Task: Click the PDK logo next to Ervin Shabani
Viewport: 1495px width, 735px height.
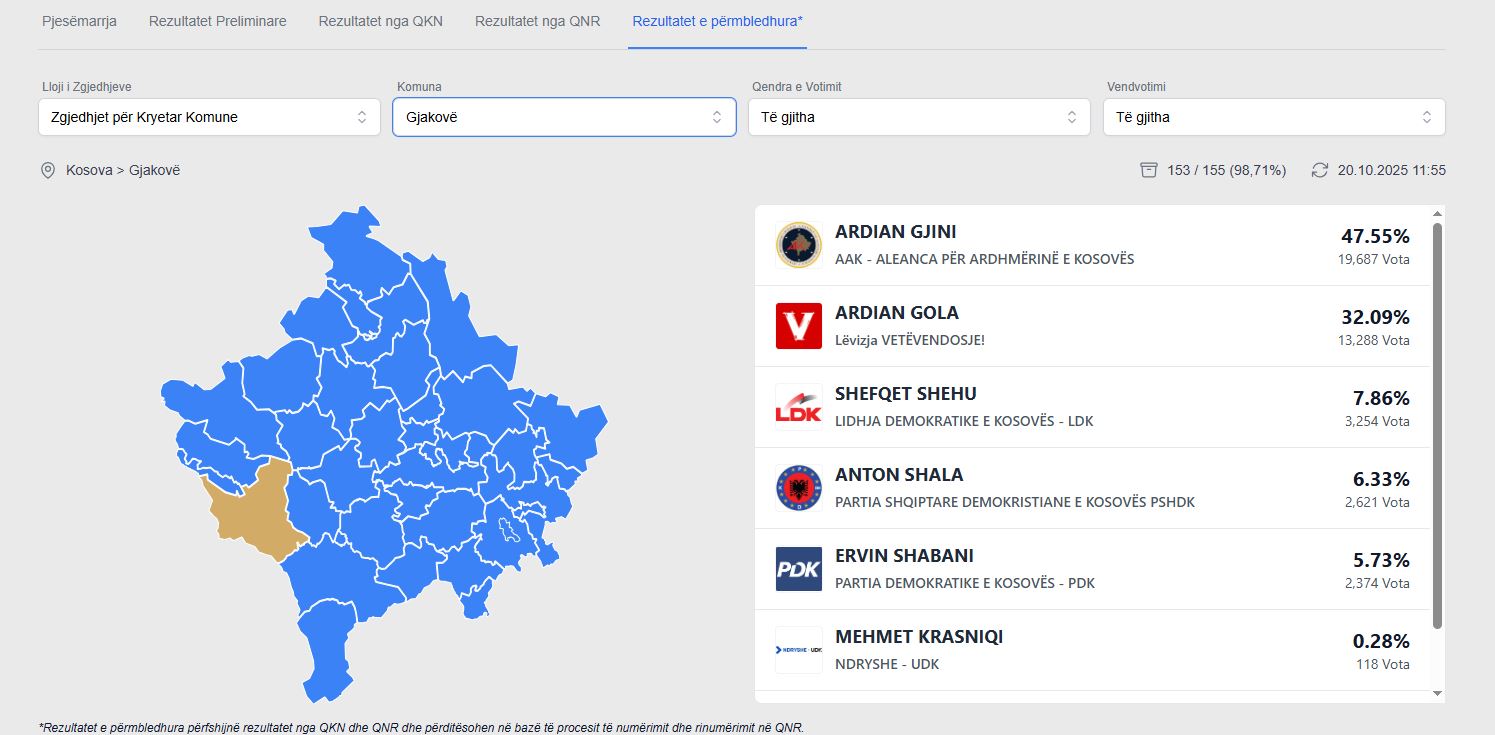Action: [797, 569]
